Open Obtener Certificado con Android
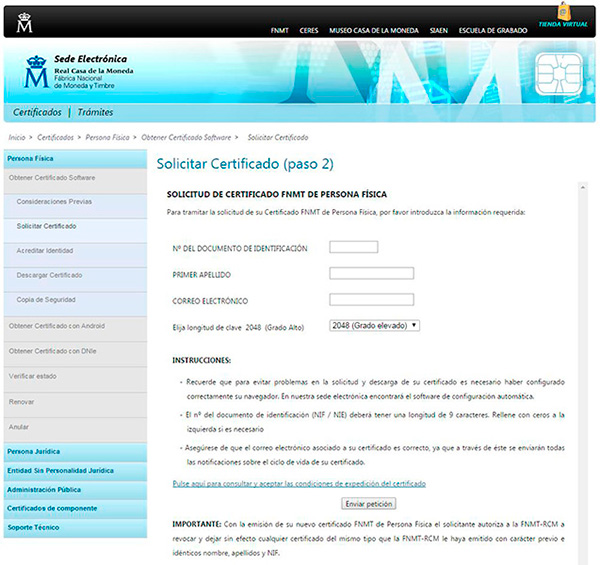 tap(75, 329)
